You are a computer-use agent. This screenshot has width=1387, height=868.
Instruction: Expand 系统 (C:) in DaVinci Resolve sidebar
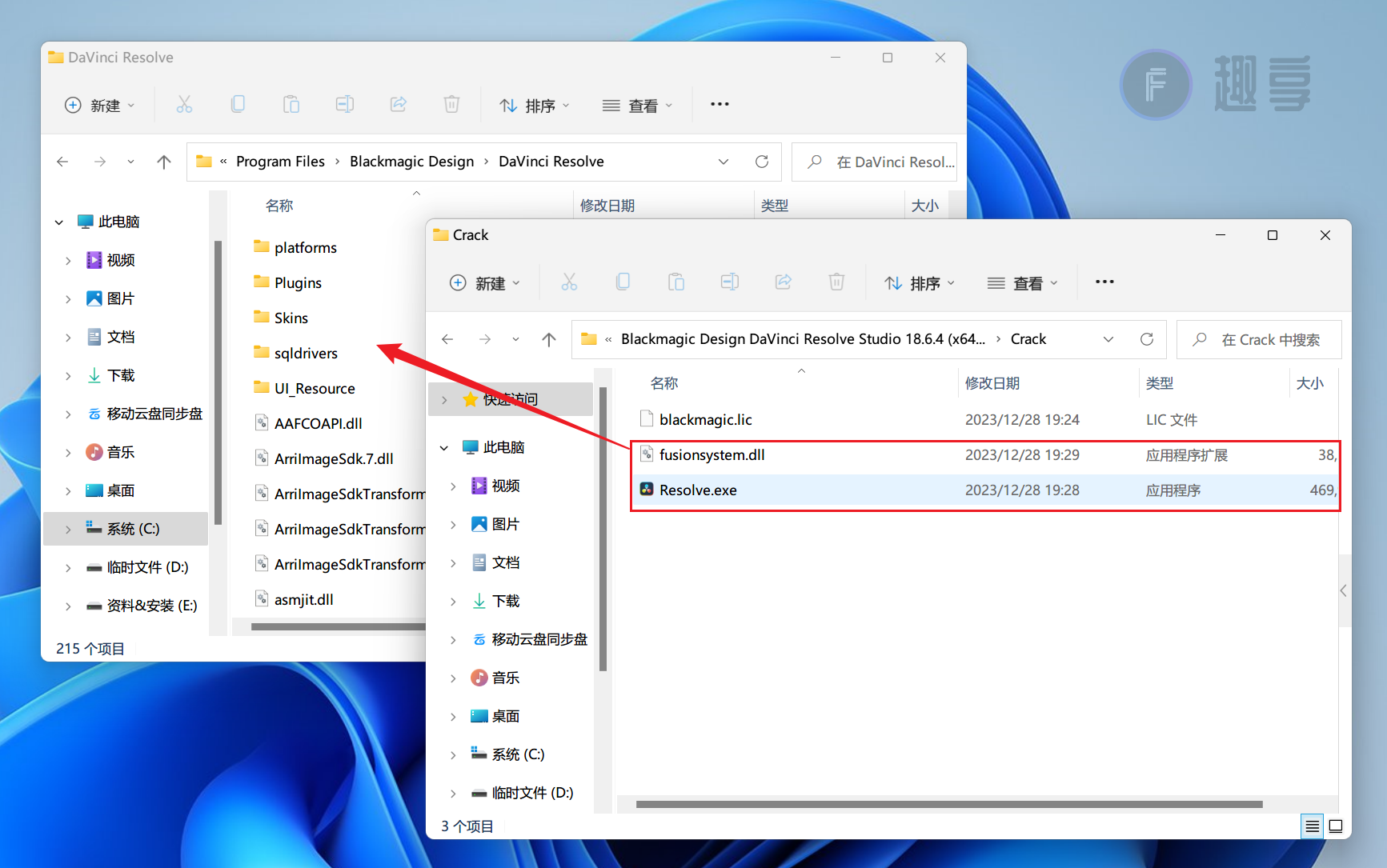[68, 530]
